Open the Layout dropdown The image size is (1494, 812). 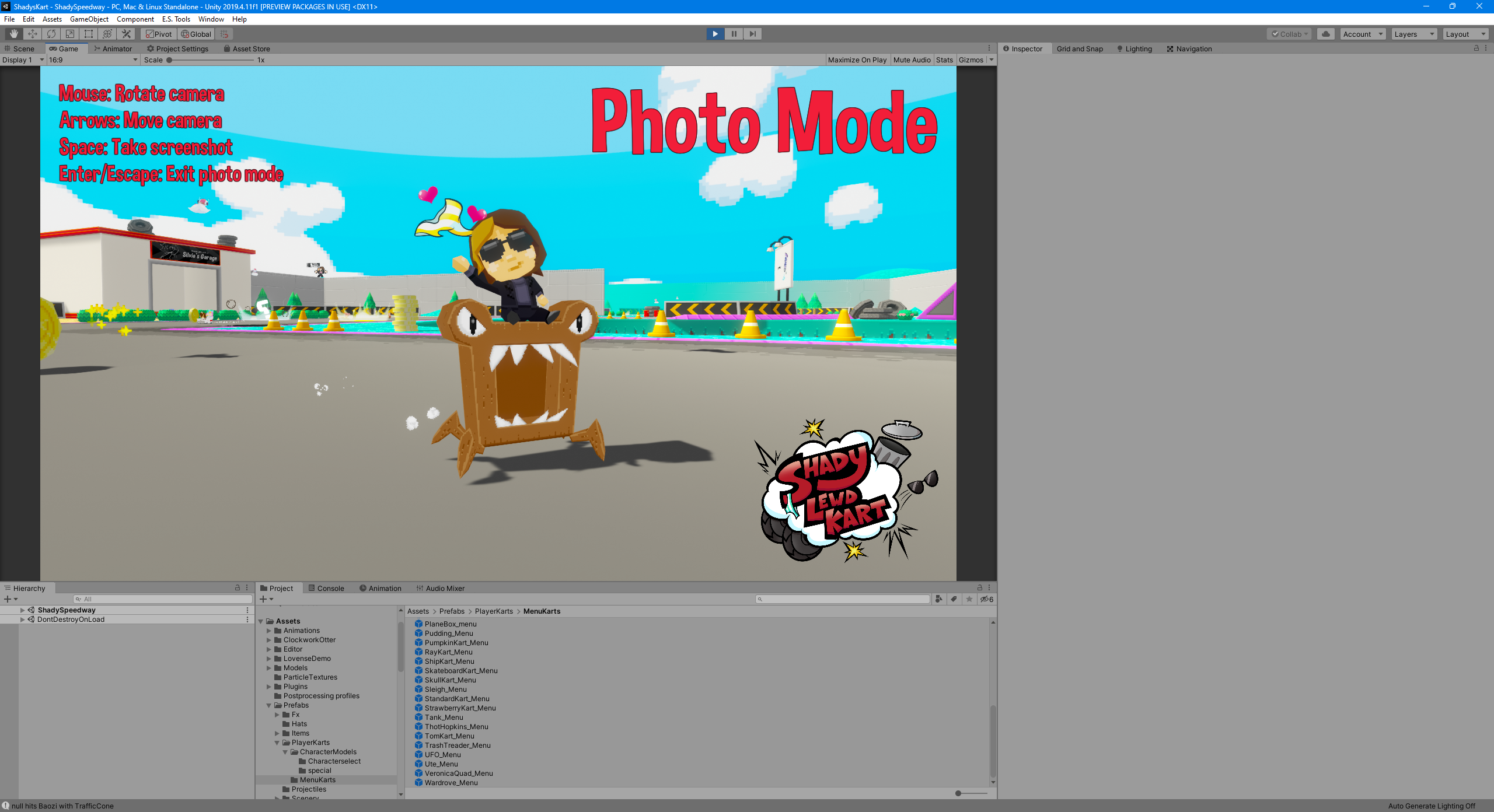coord(1465,34)
